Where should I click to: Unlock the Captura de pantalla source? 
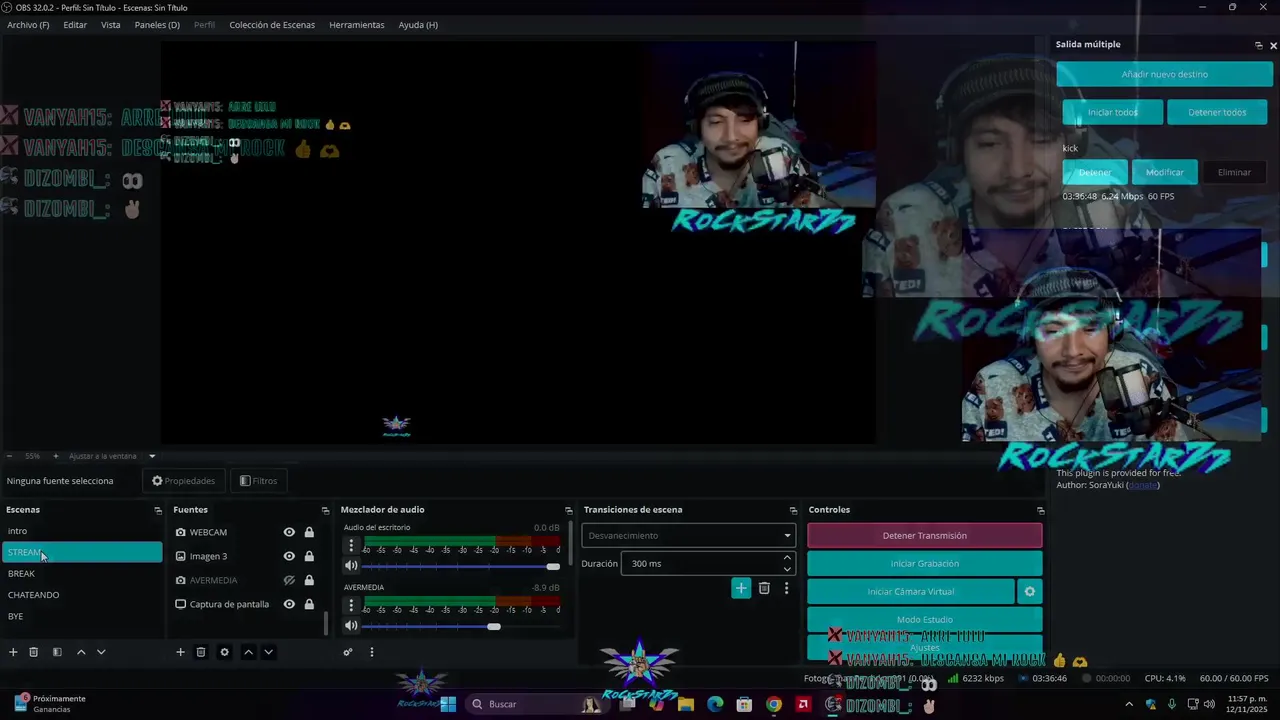[x=309, y=604]
